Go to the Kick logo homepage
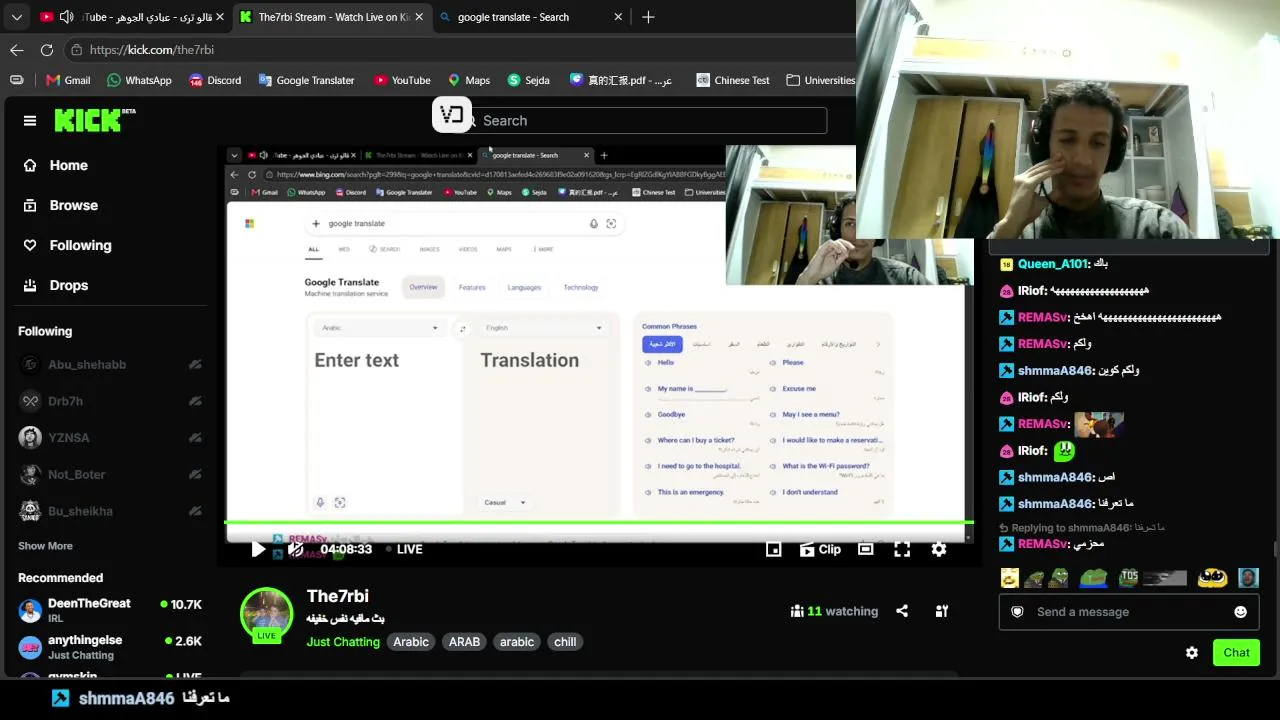Screen dimensions: 1280x720 tap(95, 120)
